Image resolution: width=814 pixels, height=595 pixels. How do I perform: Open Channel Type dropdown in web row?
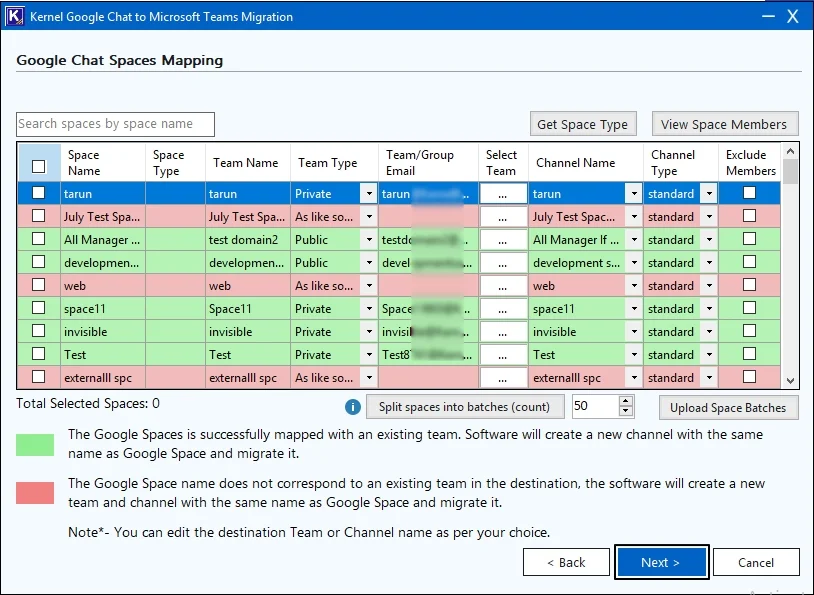pos(709,286)
